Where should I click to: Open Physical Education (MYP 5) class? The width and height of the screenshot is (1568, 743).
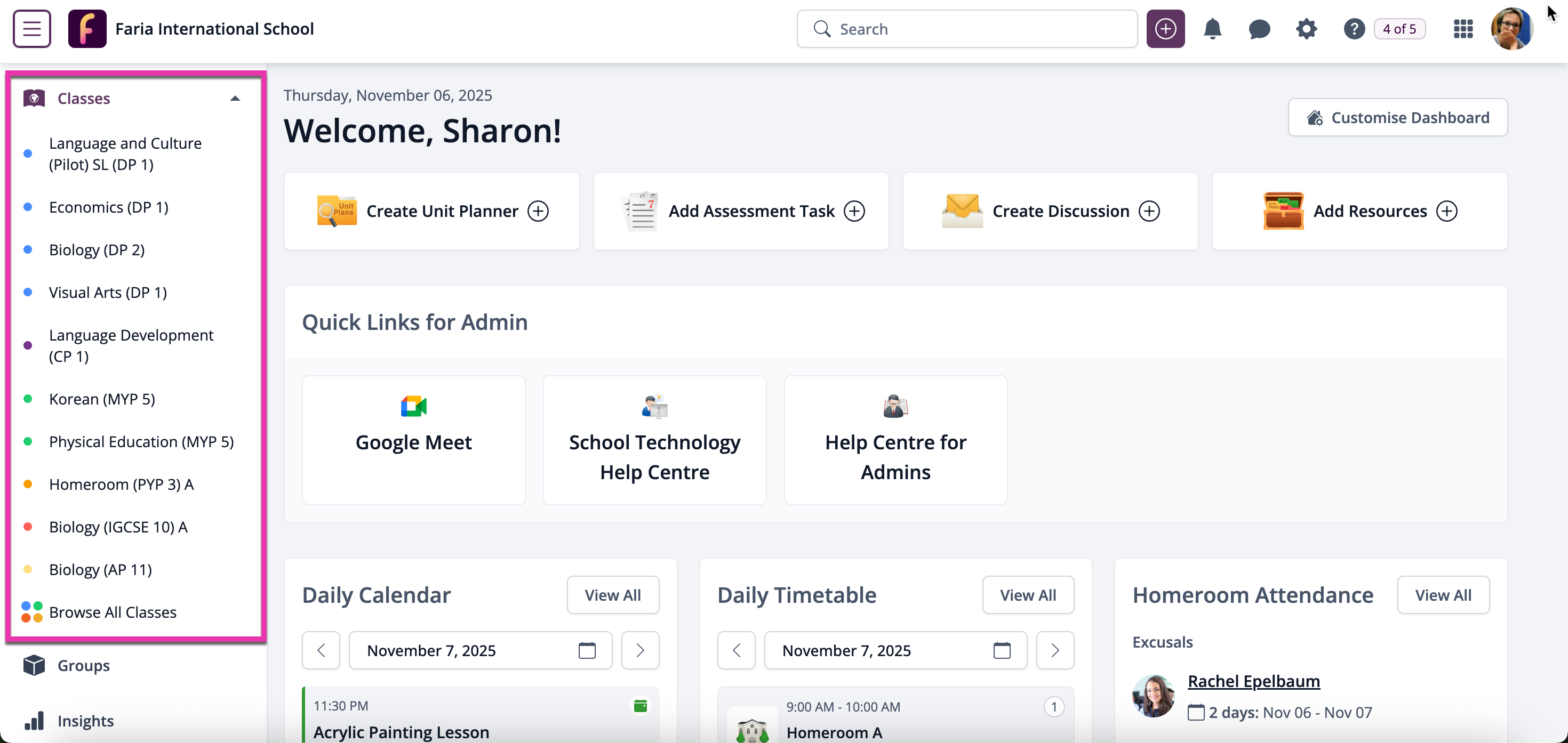(x=141, y=441)
